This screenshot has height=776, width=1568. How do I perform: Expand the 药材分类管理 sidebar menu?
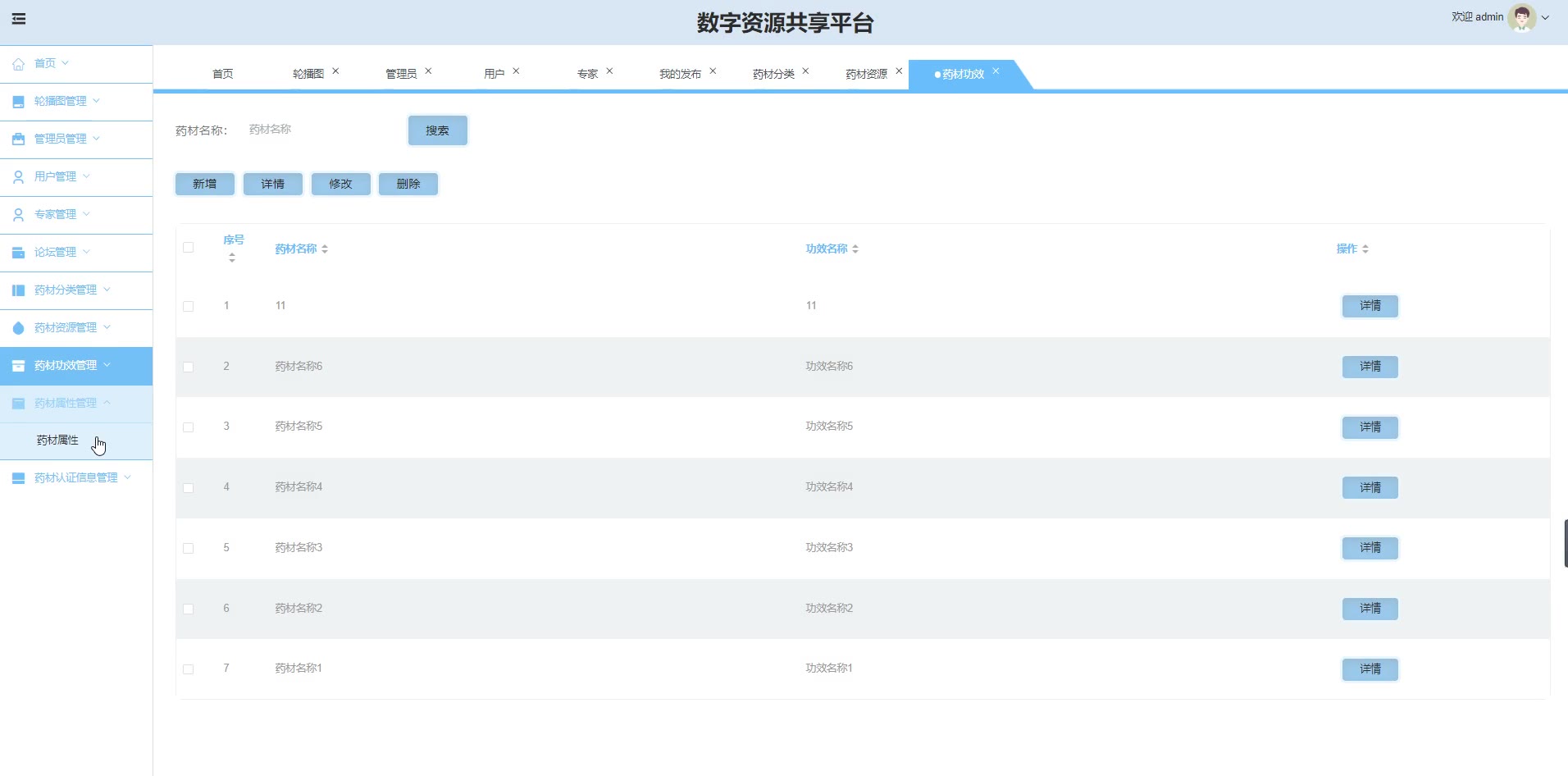(x=107, y=290)
